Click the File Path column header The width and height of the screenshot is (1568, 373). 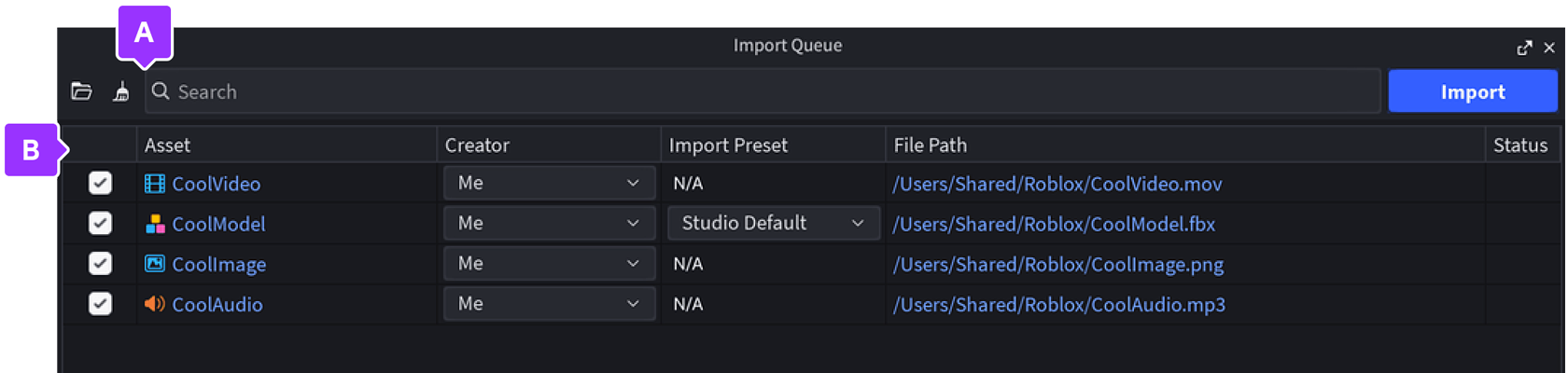(x=1185, y=145)
